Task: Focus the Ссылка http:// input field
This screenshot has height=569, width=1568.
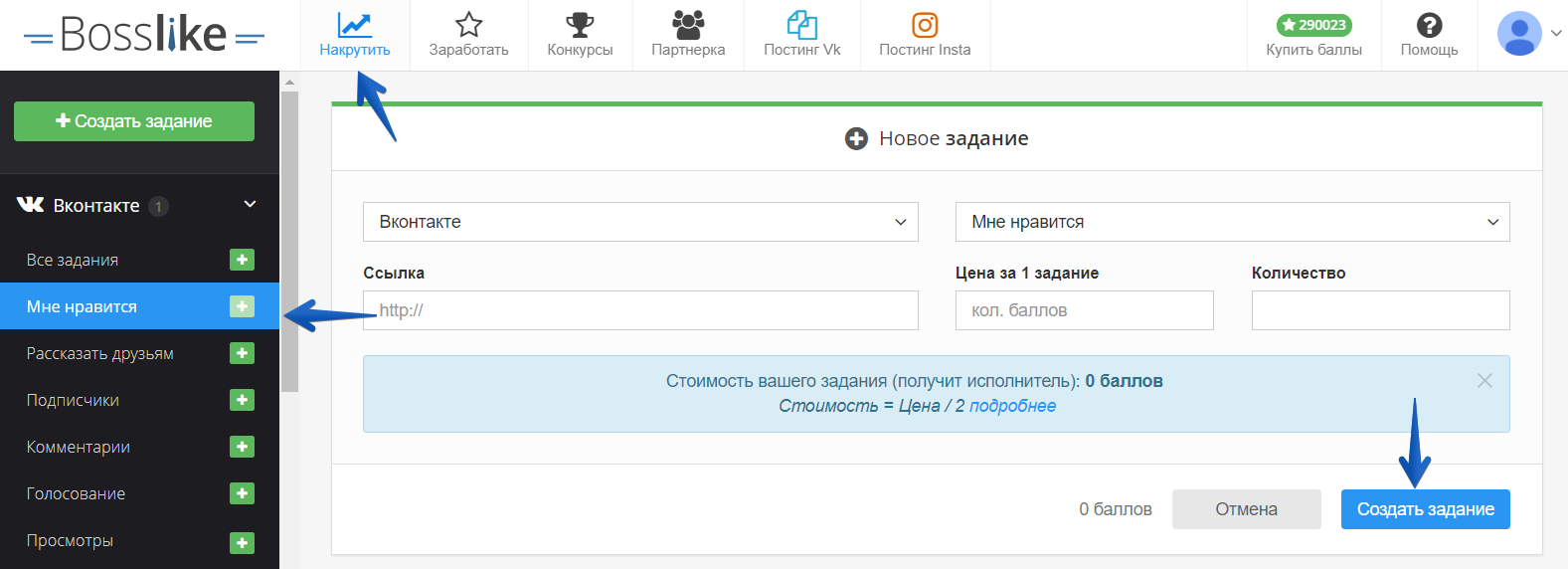Action: click(640, 310)
